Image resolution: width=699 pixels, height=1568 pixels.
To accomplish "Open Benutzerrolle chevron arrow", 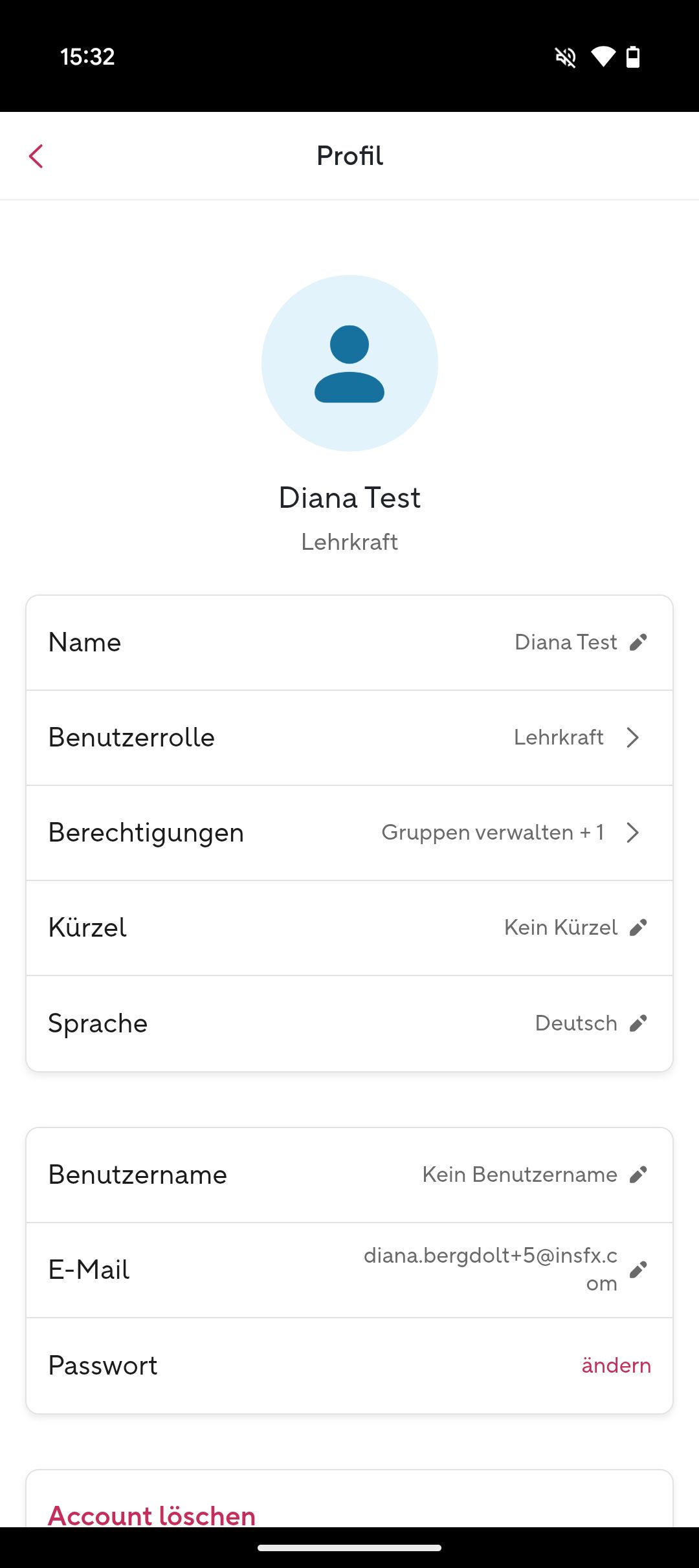I will [633, 737].
